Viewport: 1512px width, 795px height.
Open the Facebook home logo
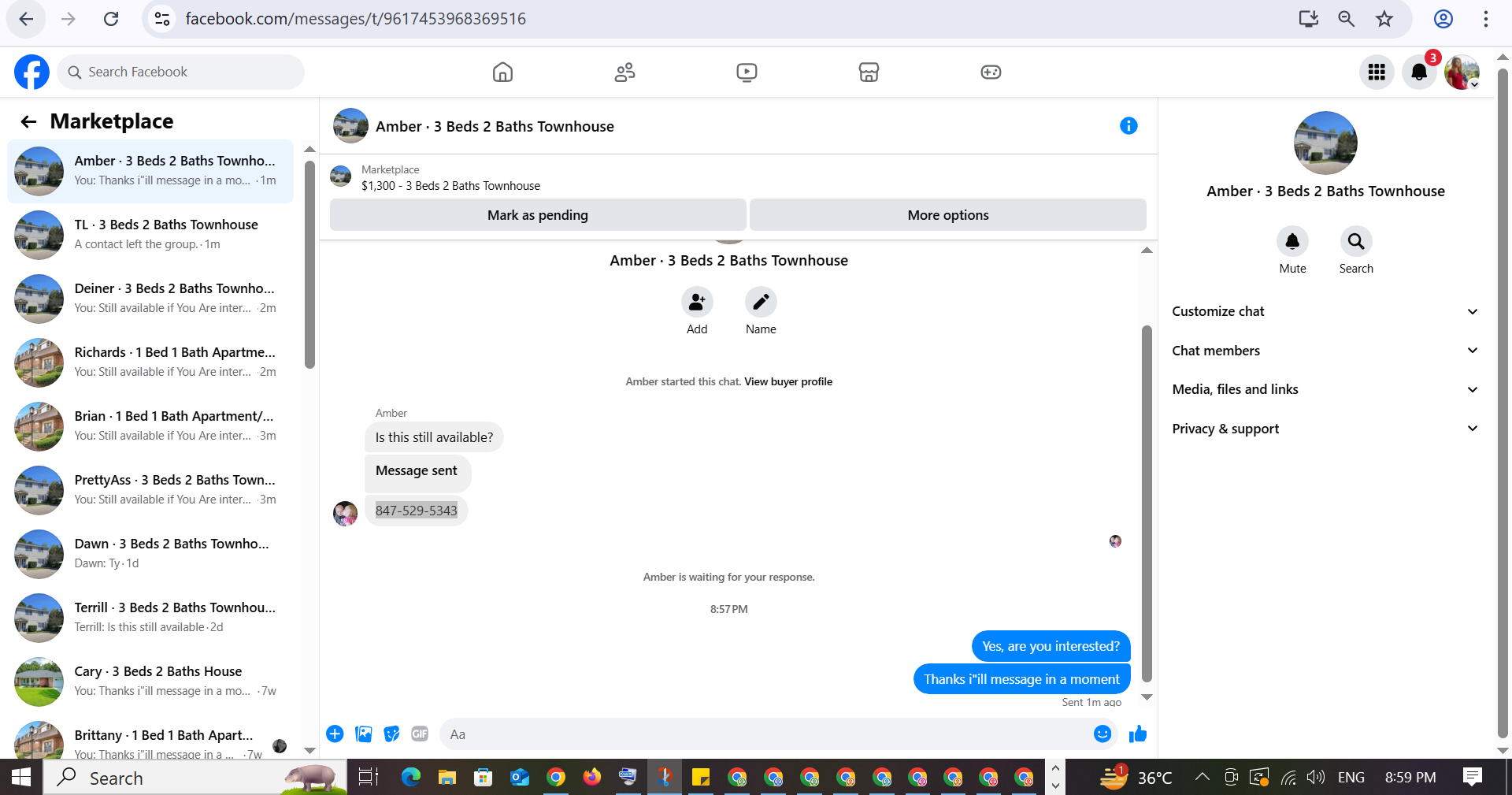click(31, 72)
